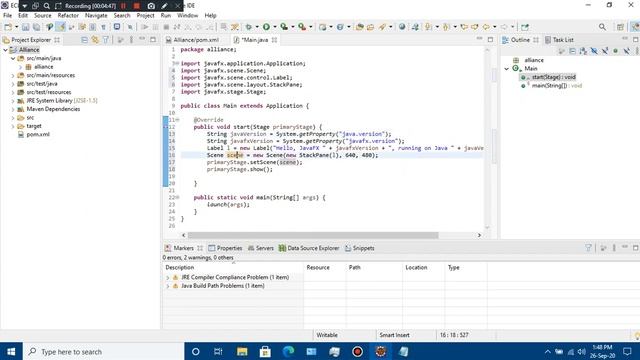This screenshot has height=360, width=640.
Task: Collapse the Alliance project node
Action: click(5, 50)
